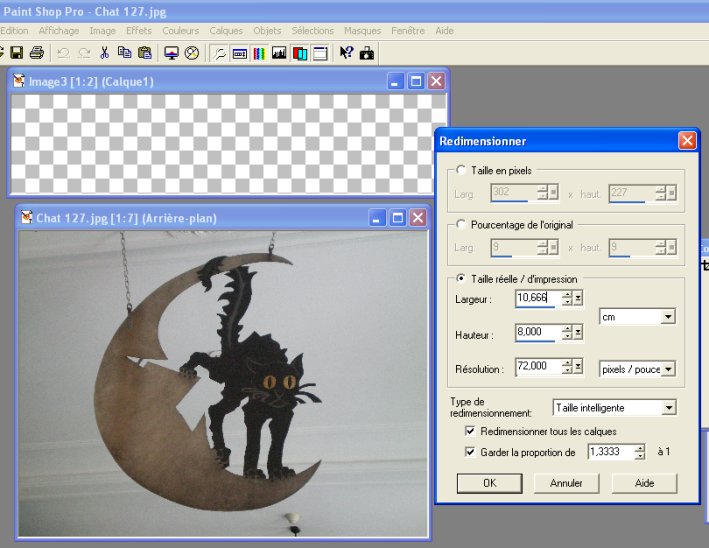Toggle the color palette rainbow icon
This screenshot has height=548, width=709.
259,53
